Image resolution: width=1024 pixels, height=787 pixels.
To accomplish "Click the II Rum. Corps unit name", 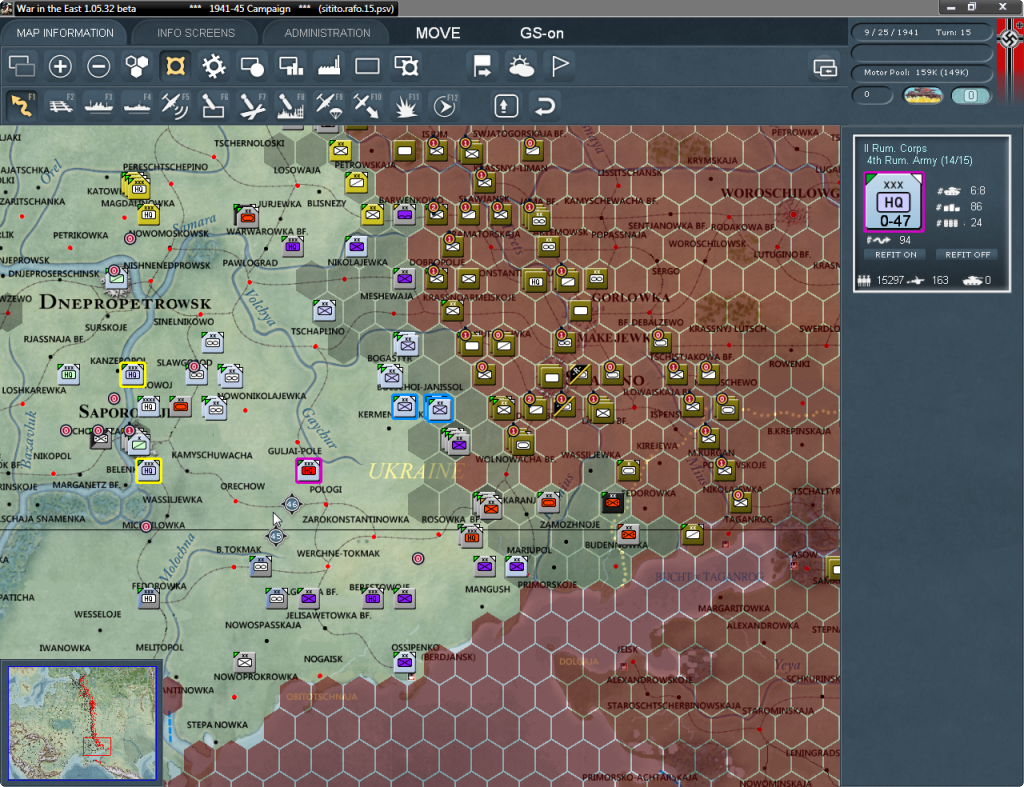I will coord(895,148).
